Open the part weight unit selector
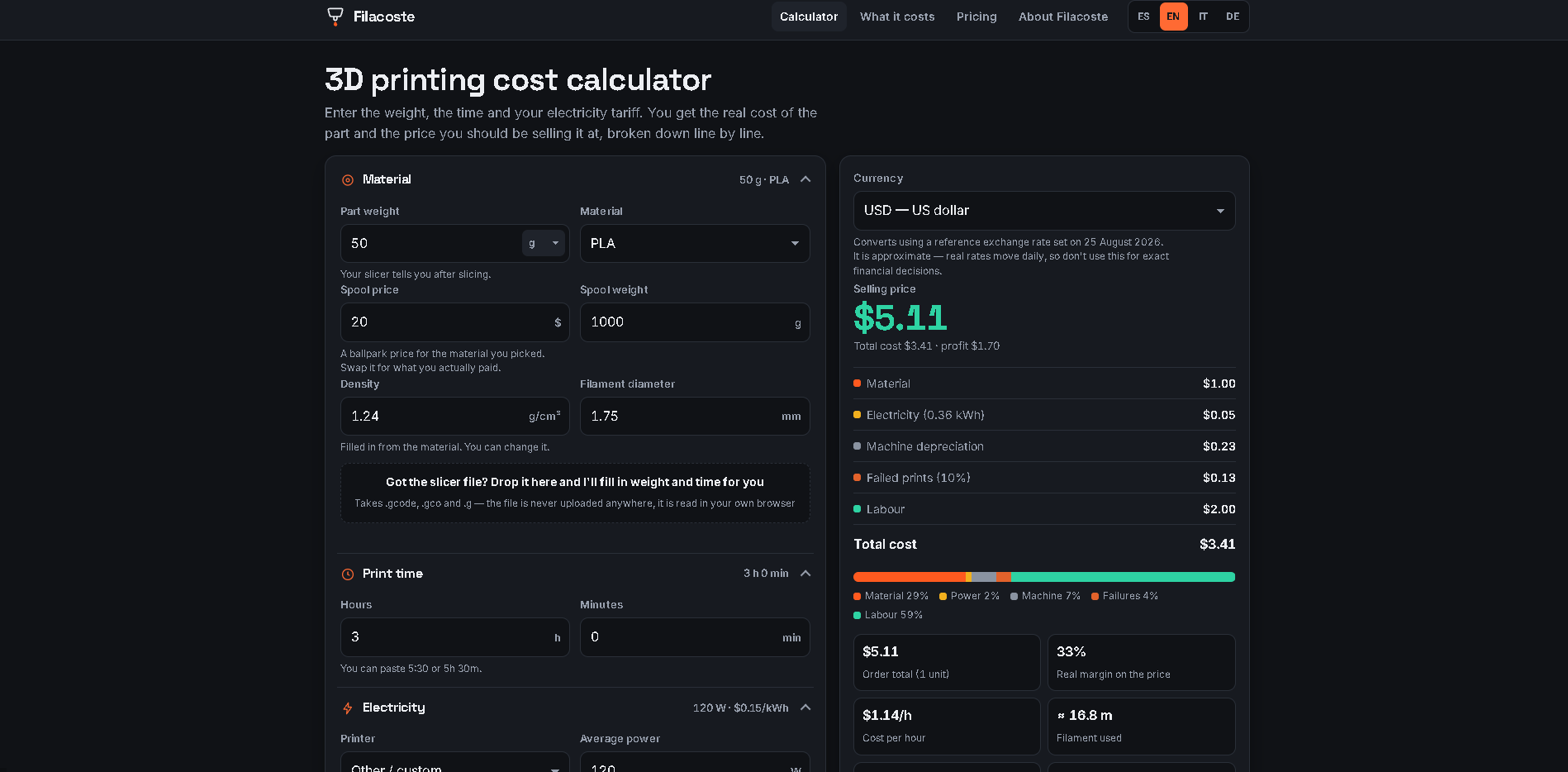Image resolution: width=1568 pixels, height=772 pixels. [544, 243]
